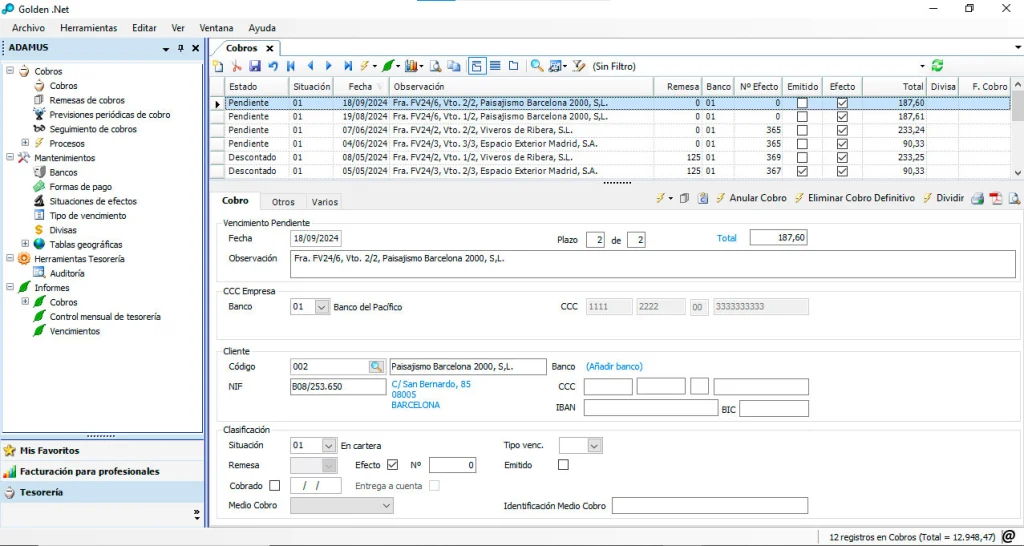Click the Observación text field

coord(650,263)
